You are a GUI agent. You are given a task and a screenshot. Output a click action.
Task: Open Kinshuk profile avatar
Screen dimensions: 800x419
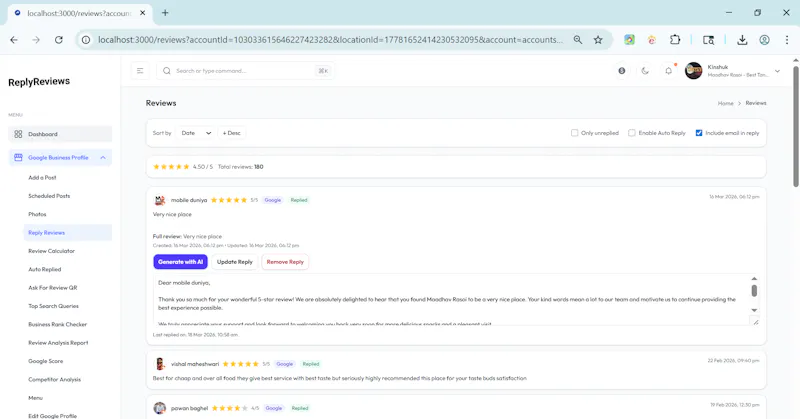pos(693,71)
